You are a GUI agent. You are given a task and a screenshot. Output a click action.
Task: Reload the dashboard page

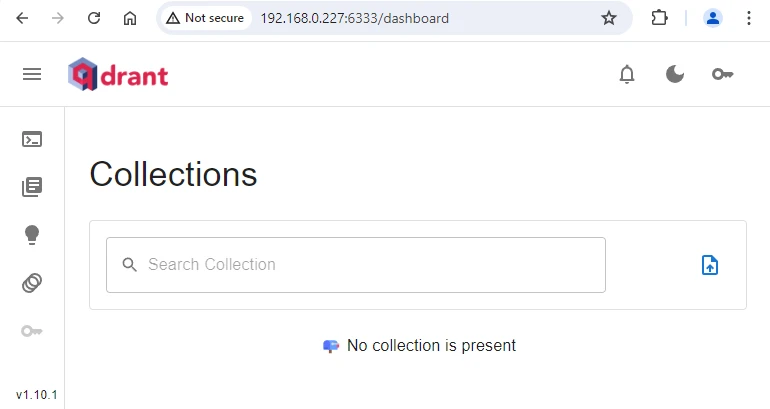point(94,18)
